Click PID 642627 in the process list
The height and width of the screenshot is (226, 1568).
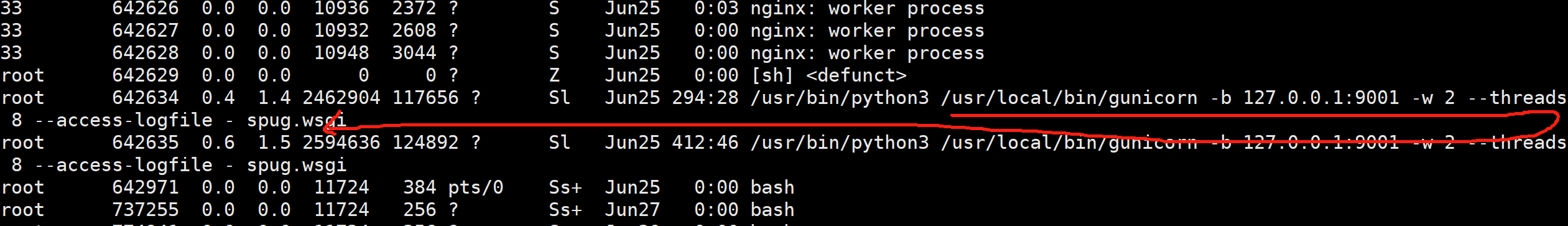pos(146,31)
